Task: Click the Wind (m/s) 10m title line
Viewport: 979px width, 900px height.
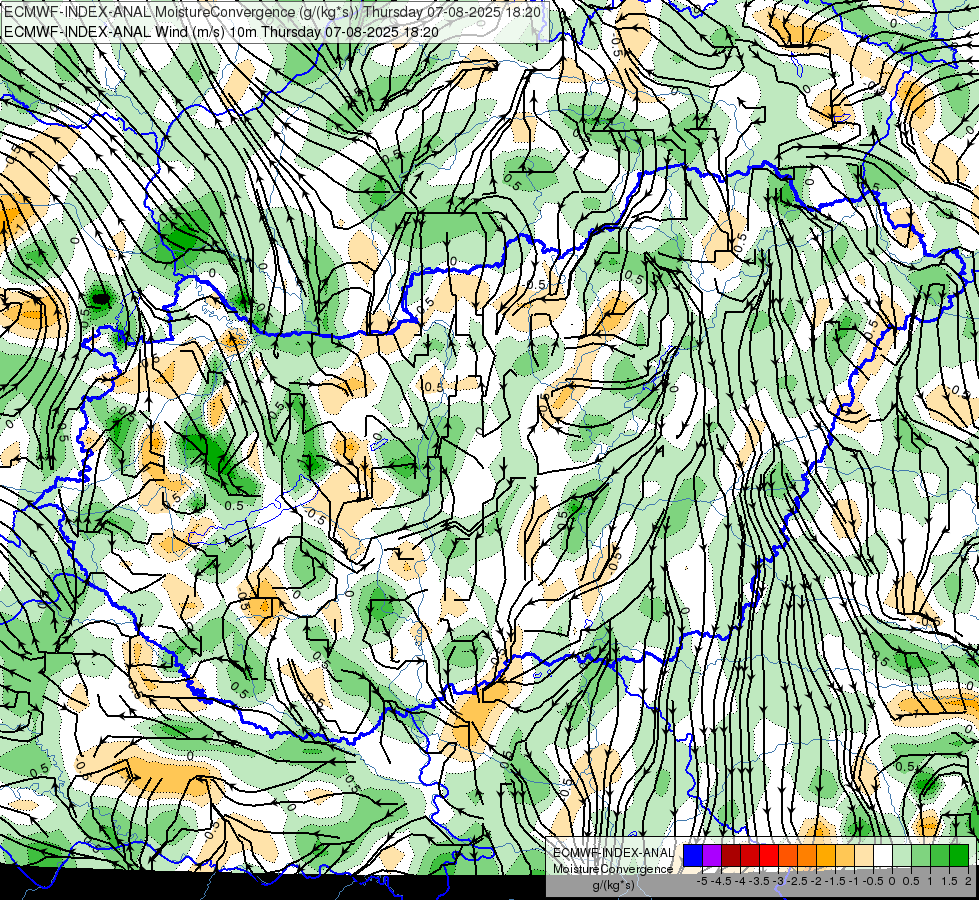Action: pyautogui.click(x=221, y=31)
